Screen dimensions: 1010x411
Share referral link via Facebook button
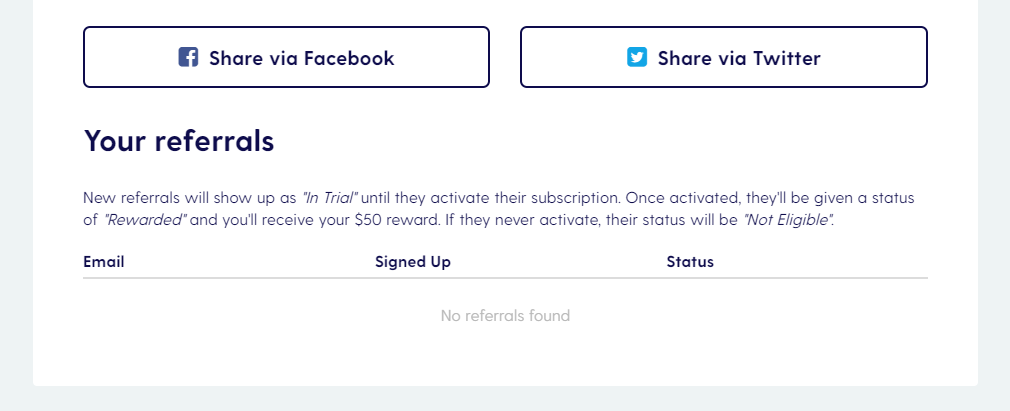[286, 57]
